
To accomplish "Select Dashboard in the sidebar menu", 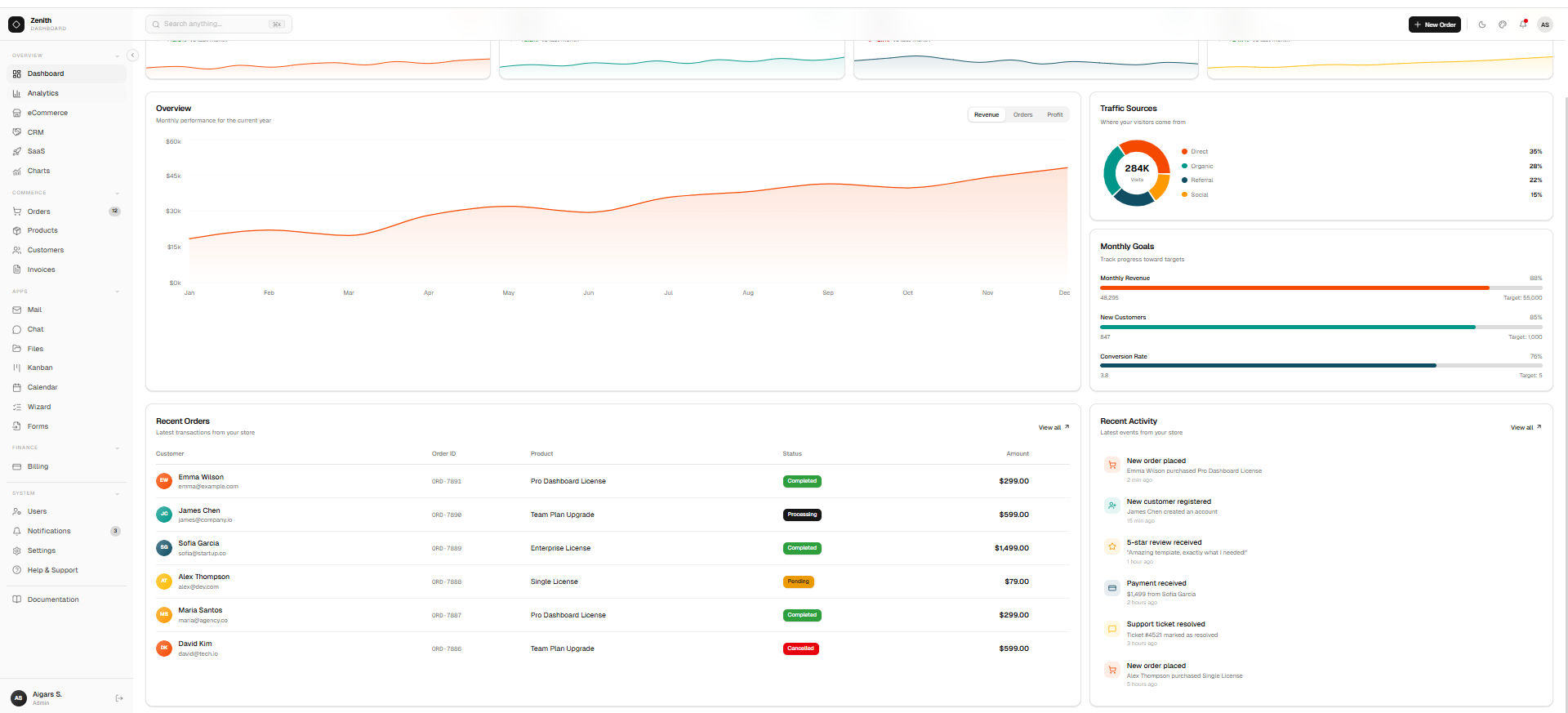I will click(x=66, y=74).
